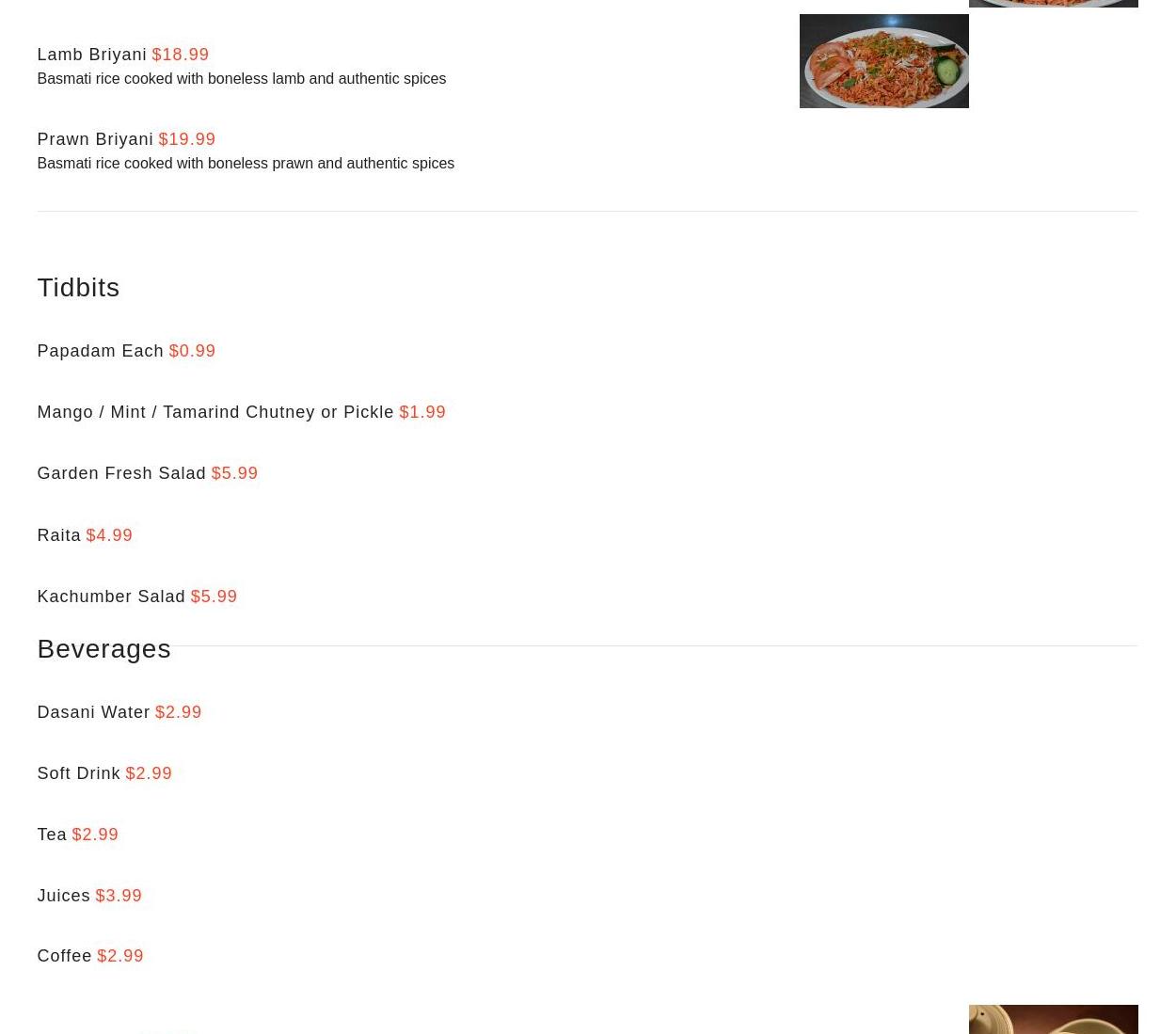This screenshot has height=1034, width=1176.
Task: Select Mango / Mint / Tamarind Chutney or Pickle
Action: coord(215,412)
